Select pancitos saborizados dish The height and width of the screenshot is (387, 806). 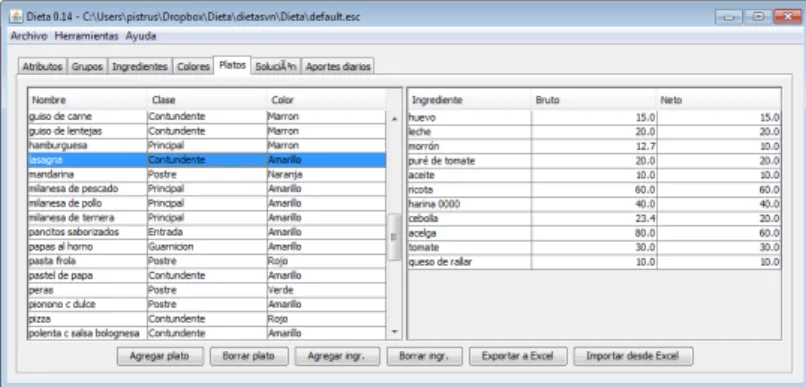coord(207,232)
